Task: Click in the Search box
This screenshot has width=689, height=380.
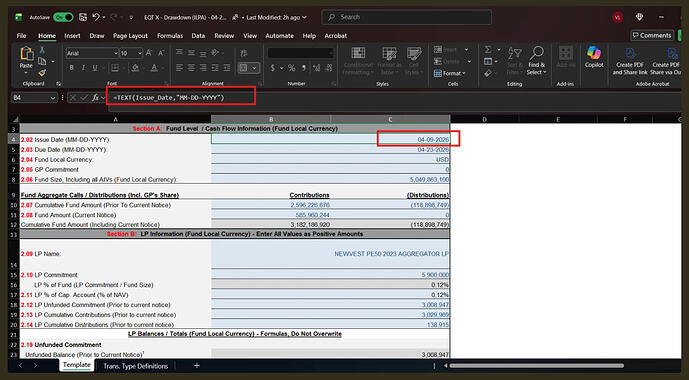Action: point(407,17)
